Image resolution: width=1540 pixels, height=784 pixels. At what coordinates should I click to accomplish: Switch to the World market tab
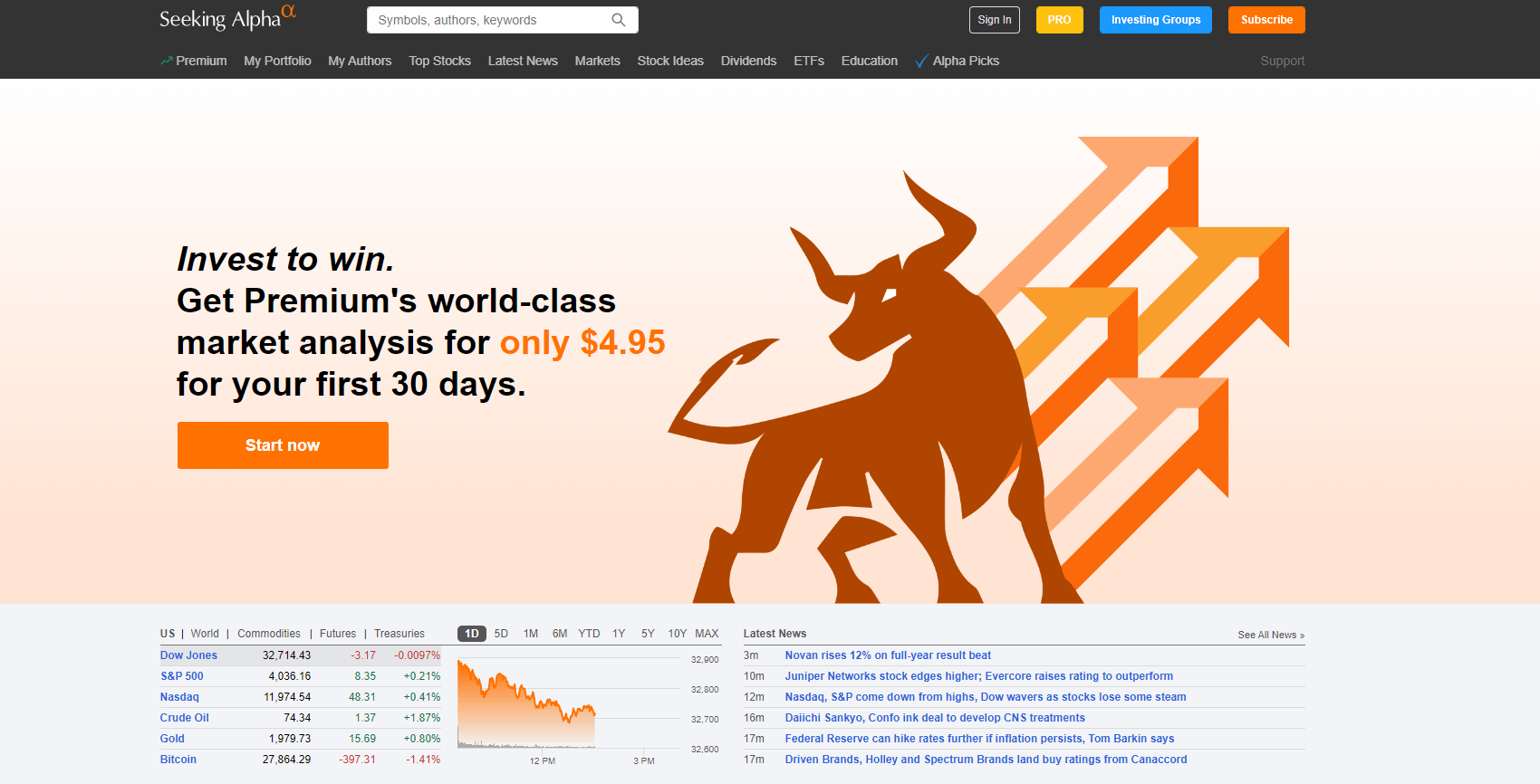(x=205, y=634)
